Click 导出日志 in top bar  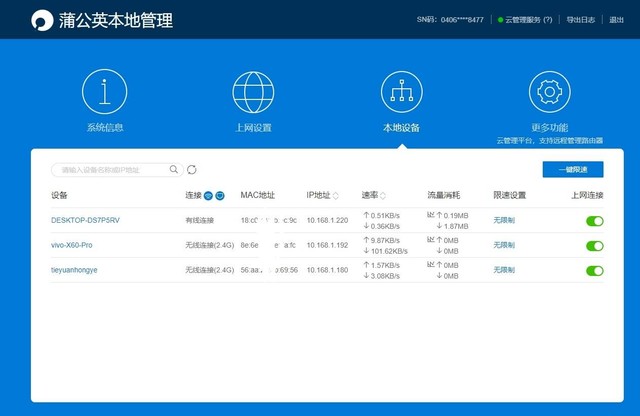point(581,19)
